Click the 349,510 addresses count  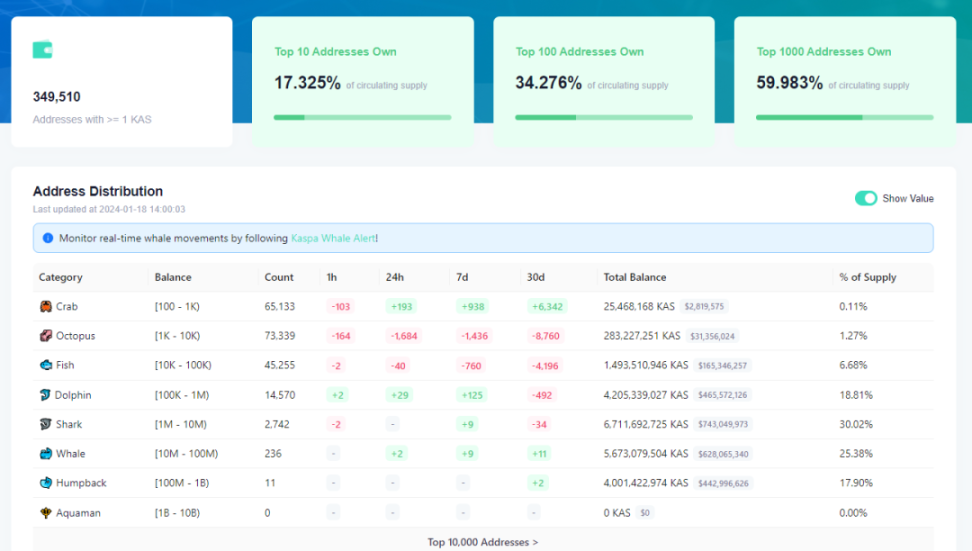point(56,97)
